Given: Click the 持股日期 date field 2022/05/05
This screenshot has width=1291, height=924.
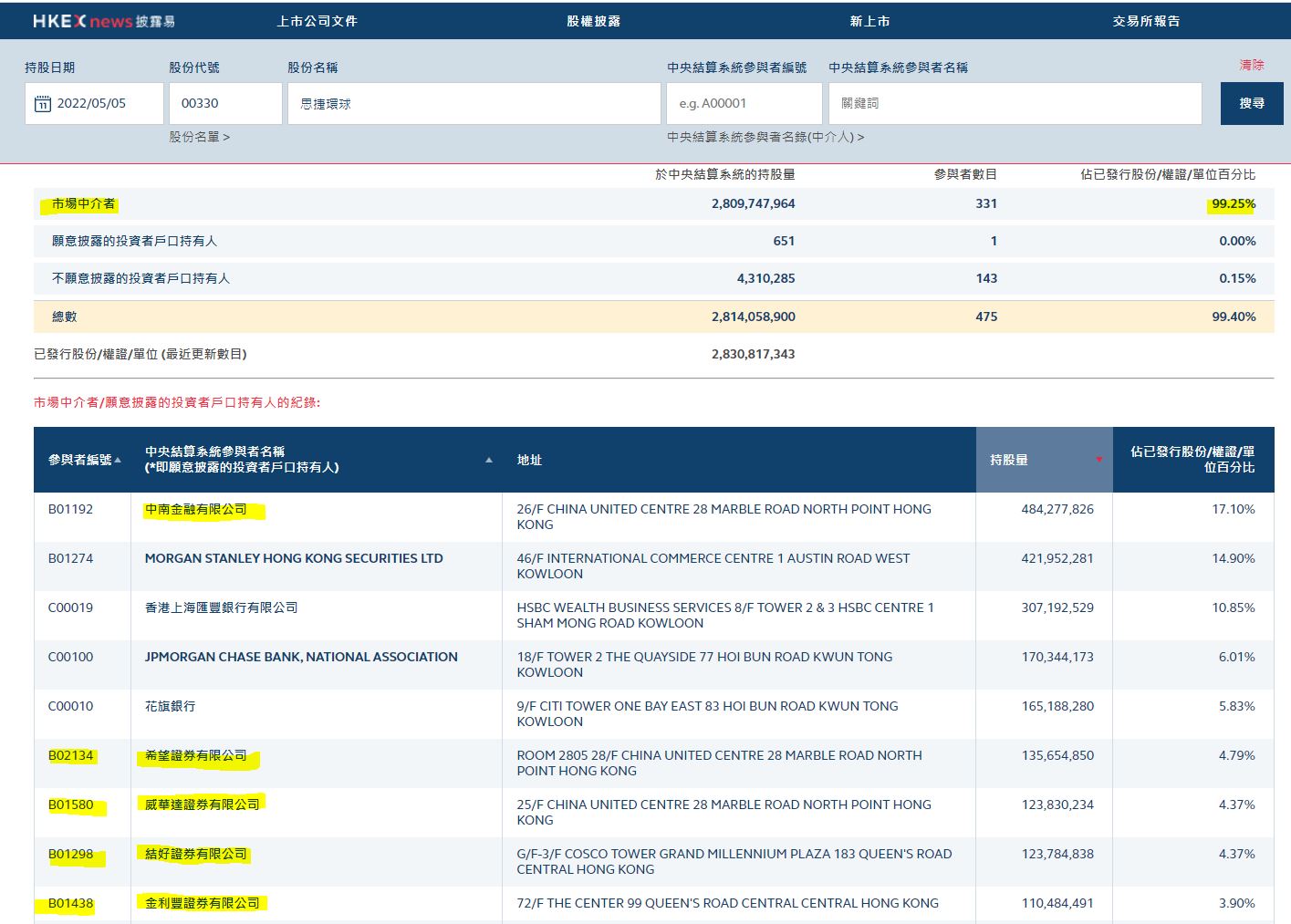Looking at the screenshot, I should [x=94, y=104].
